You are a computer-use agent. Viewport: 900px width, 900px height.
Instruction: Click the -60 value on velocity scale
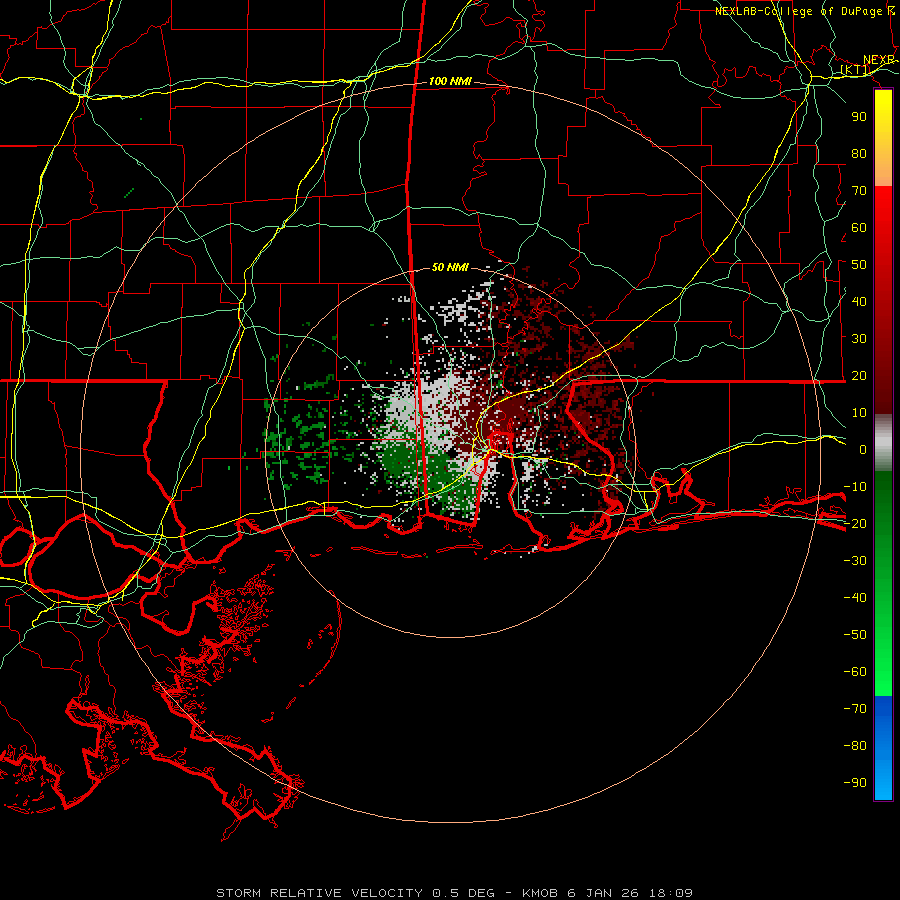point(855,672)
